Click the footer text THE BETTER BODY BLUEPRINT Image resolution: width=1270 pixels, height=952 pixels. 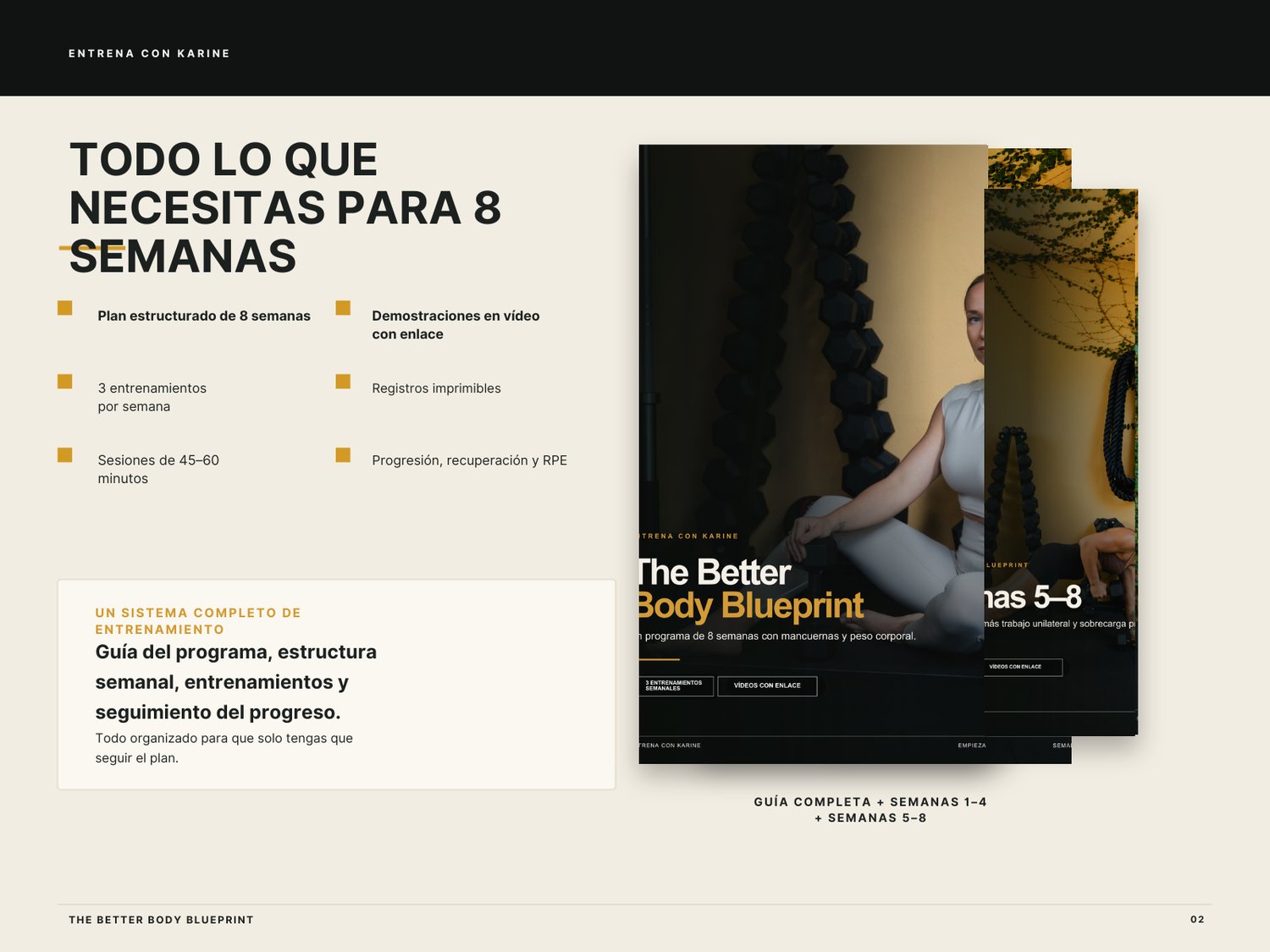tap(161, 920)
